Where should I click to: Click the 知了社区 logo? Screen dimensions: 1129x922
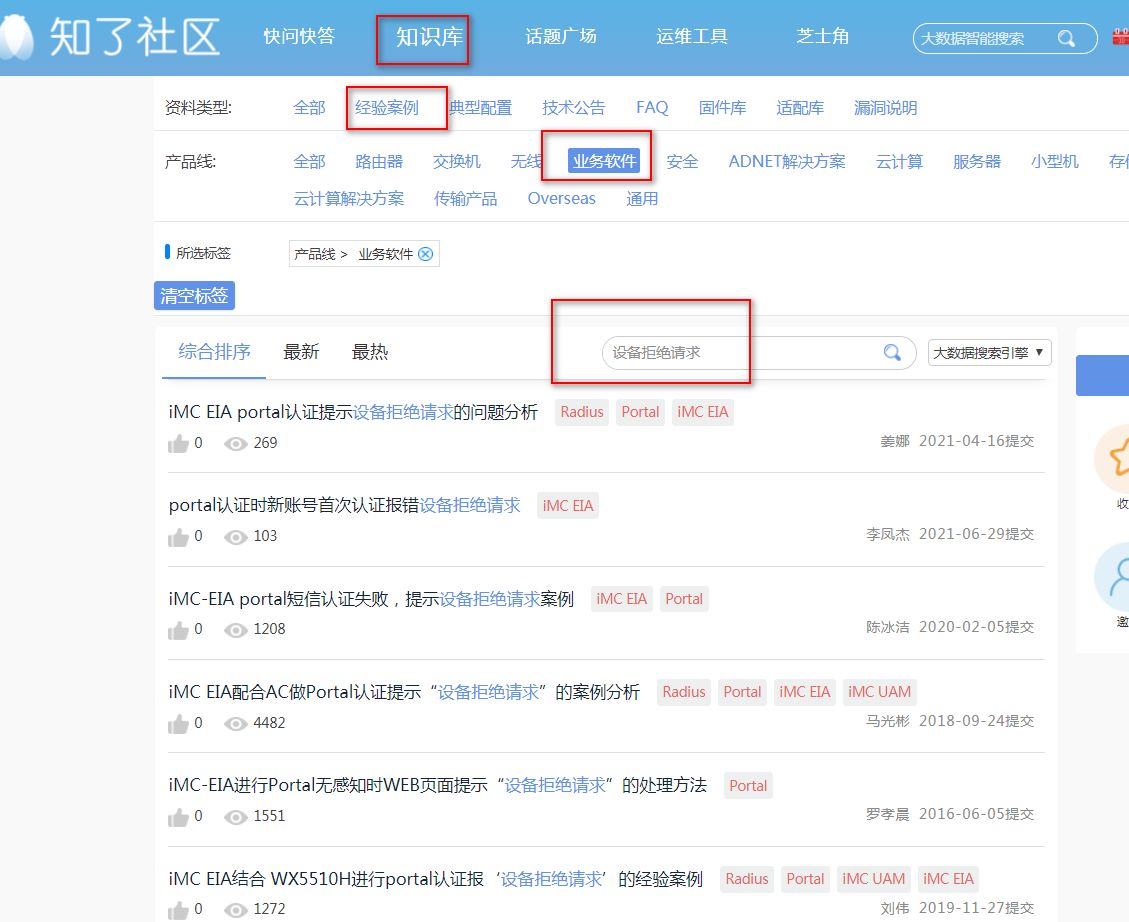tap(109, 37)
